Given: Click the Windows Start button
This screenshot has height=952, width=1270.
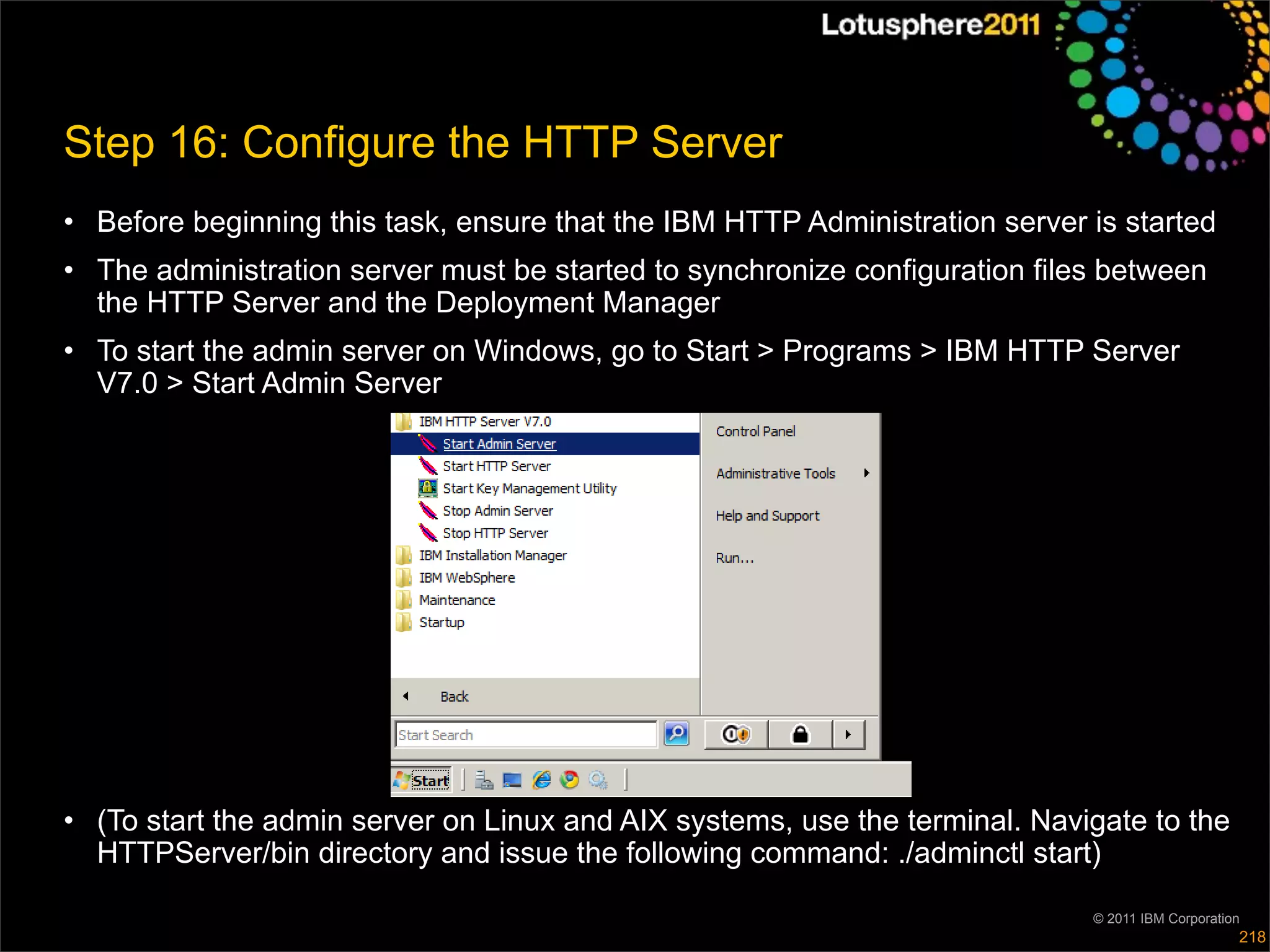Looking at the screenshot, I should pyautogui.click(x=422, y=780).
